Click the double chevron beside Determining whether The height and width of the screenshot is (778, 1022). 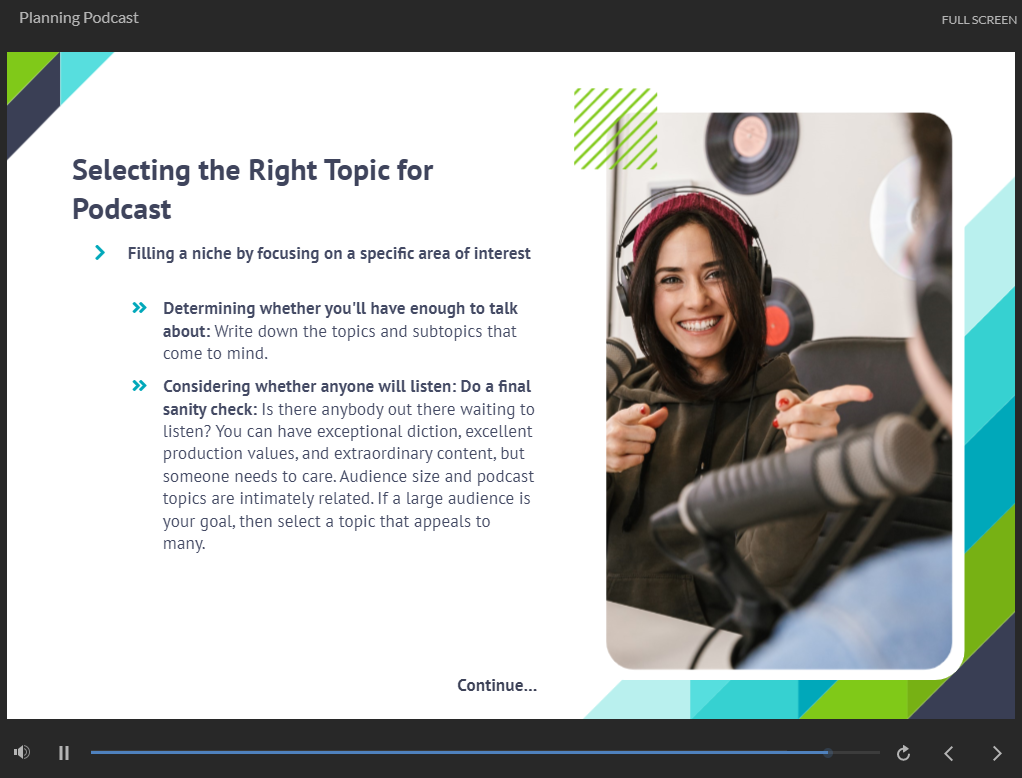click(140, 308)
